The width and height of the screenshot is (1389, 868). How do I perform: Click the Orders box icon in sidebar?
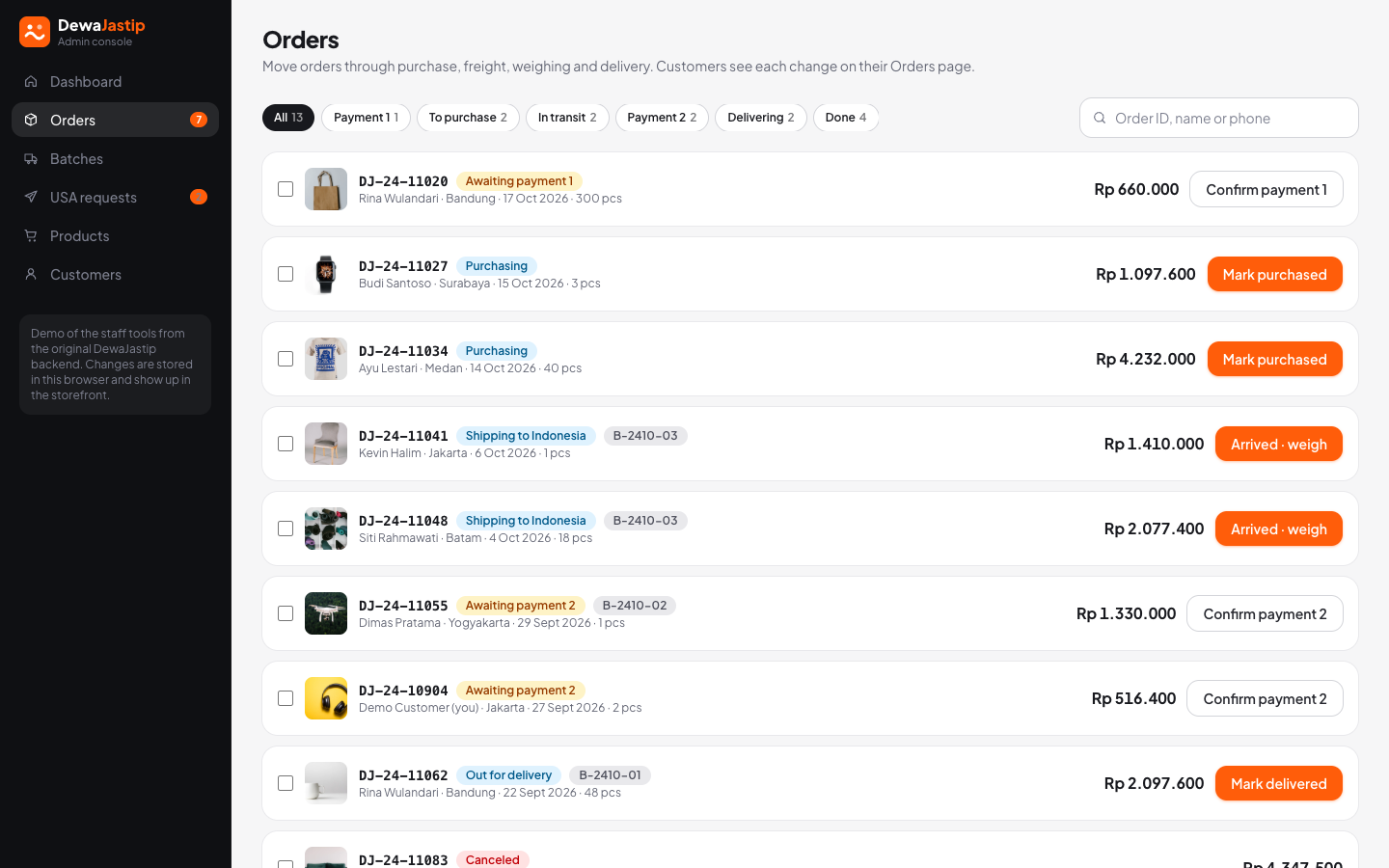pos(31,121)
